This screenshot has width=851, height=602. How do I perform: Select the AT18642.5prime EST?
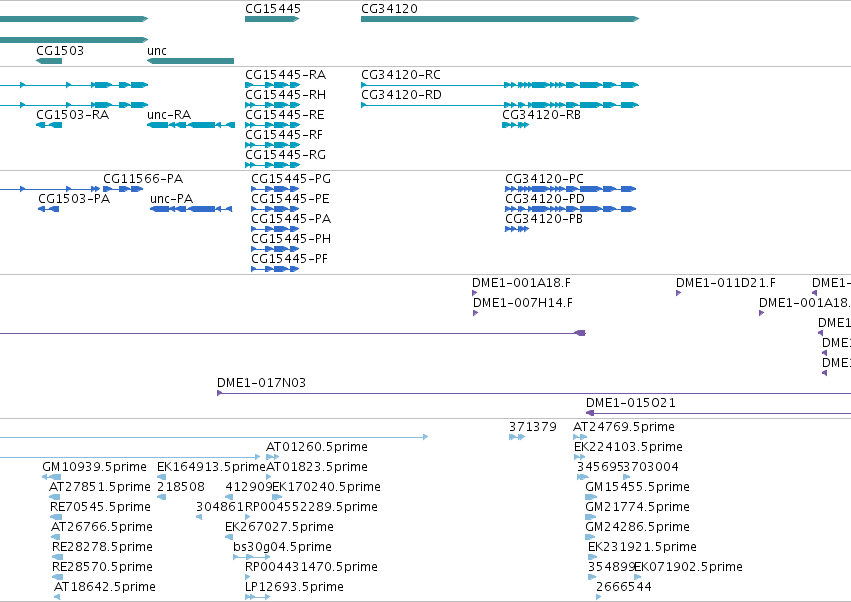[57, 597]
